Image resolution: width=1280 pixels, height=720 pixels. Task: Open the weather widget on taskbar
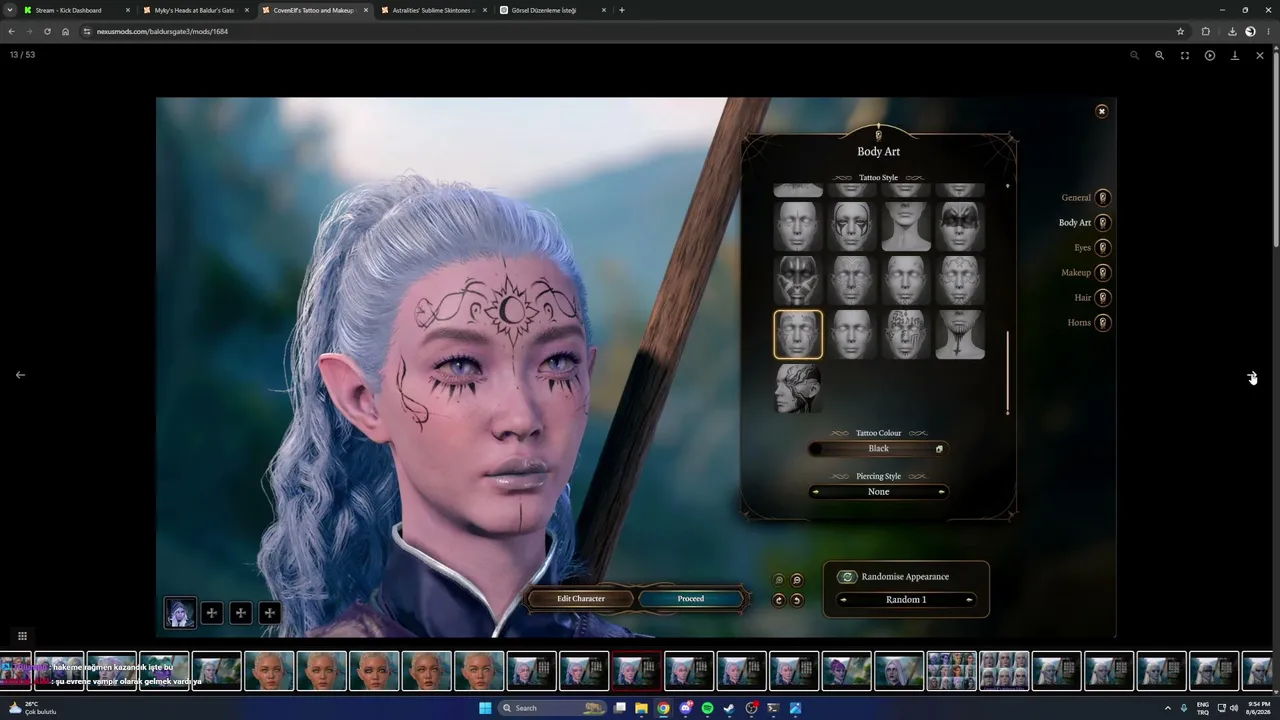pyautogui.click(x=33, y=708)
